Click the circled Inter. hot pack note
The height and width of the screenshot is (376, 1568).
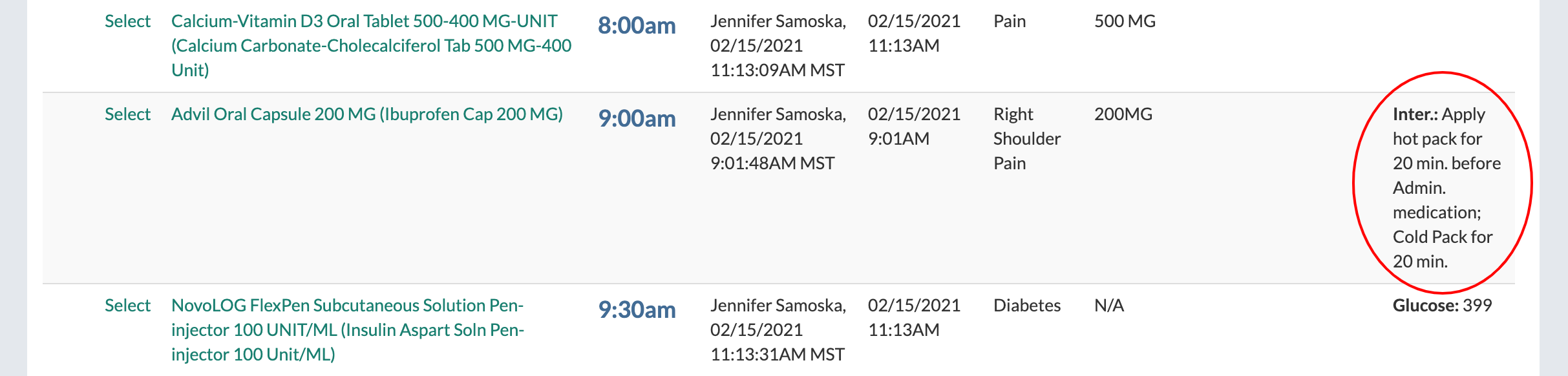point(1445,188)
